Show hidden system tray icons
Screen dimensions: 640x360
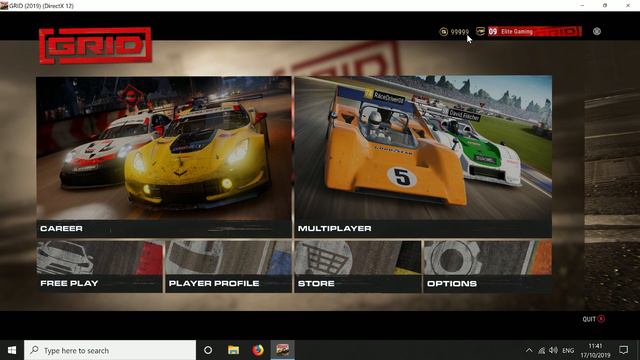529,350
